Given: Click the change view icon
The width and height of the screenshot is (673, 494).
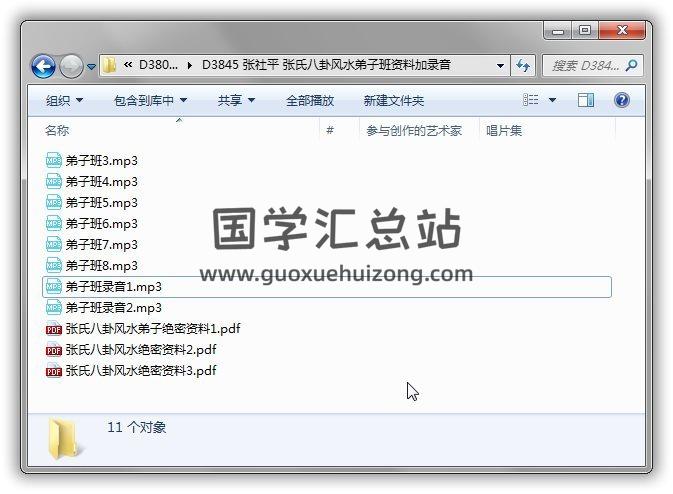Looking at the screenshot, I should tap(531, 100).
